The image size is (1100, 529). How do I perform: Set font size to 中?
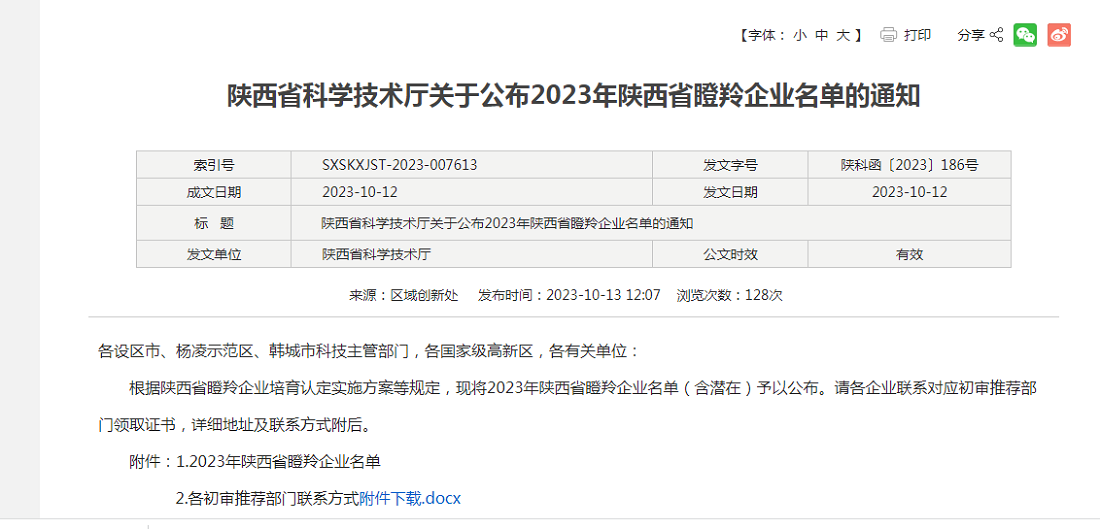pyautogui.click(x=821, y=35)
